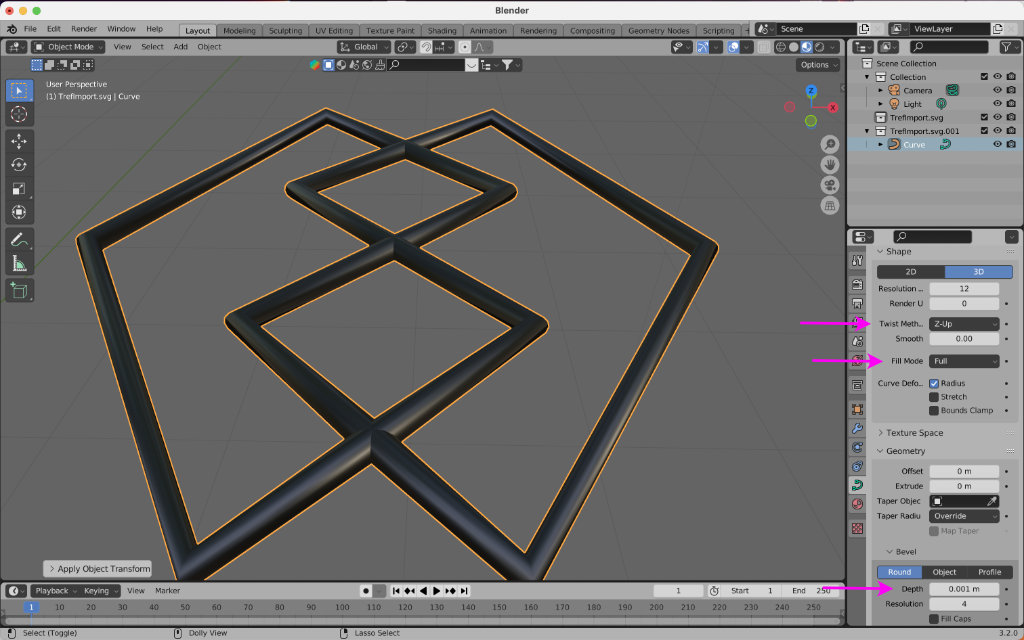Screen dimensions: 1024x640
Task: Select the Move tool in left toolbar
Action: pos(19,141)
